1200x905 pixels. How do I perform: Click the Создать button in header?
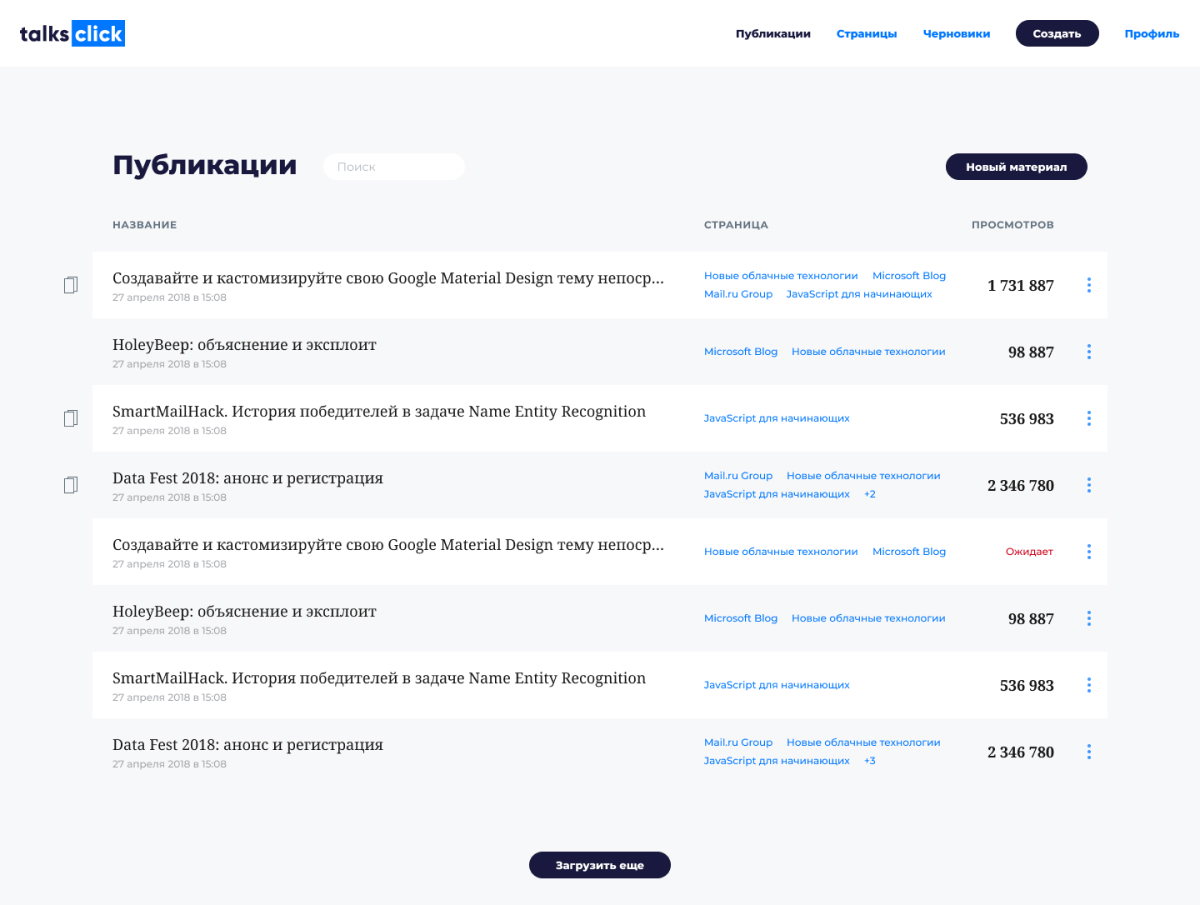click(x=1057, y=34)
